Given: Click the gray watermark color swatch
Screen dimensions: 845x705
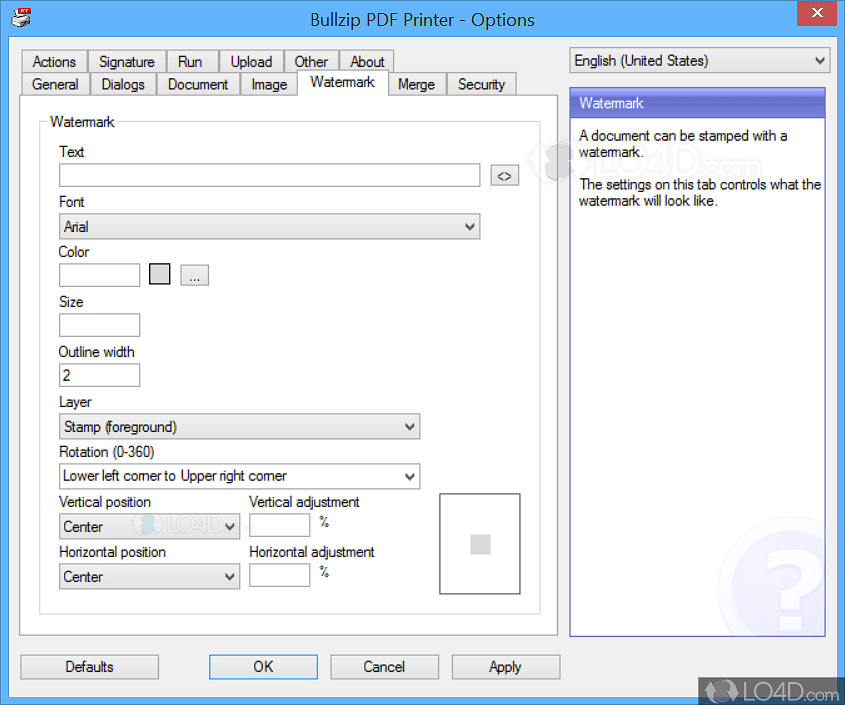Looking at the screenshot, I should (160, 274).
